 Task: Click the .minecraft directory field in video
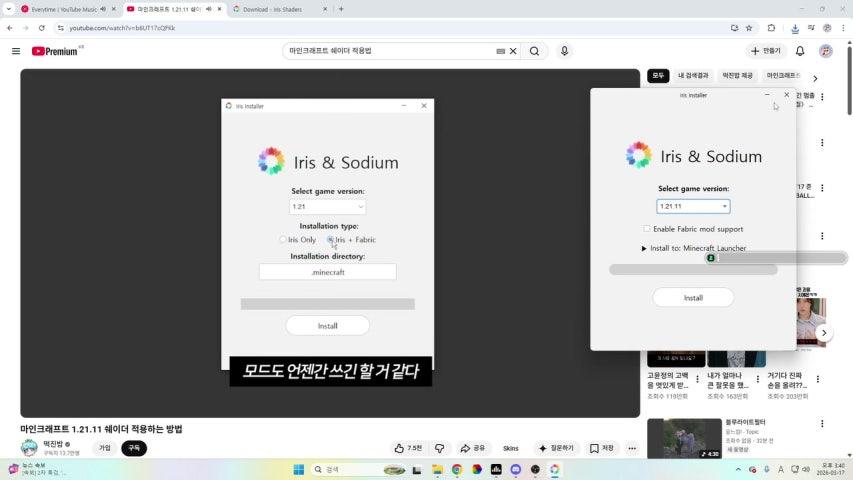click(327, 272)
